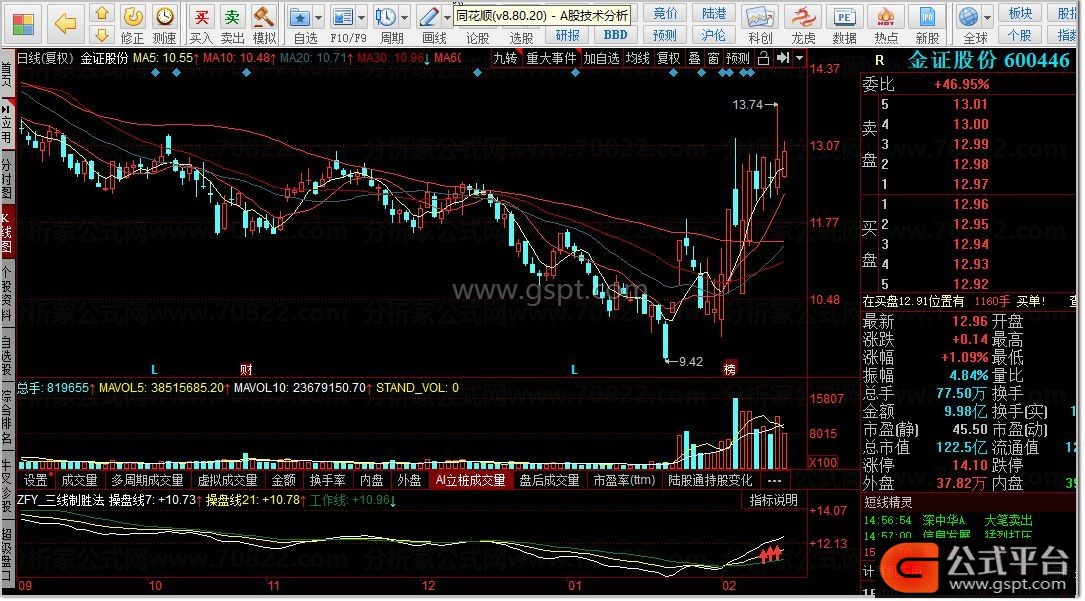The image size is (1085, 601).
Task: Expand more volume indicators via the ellipsis
Action: 774,480
